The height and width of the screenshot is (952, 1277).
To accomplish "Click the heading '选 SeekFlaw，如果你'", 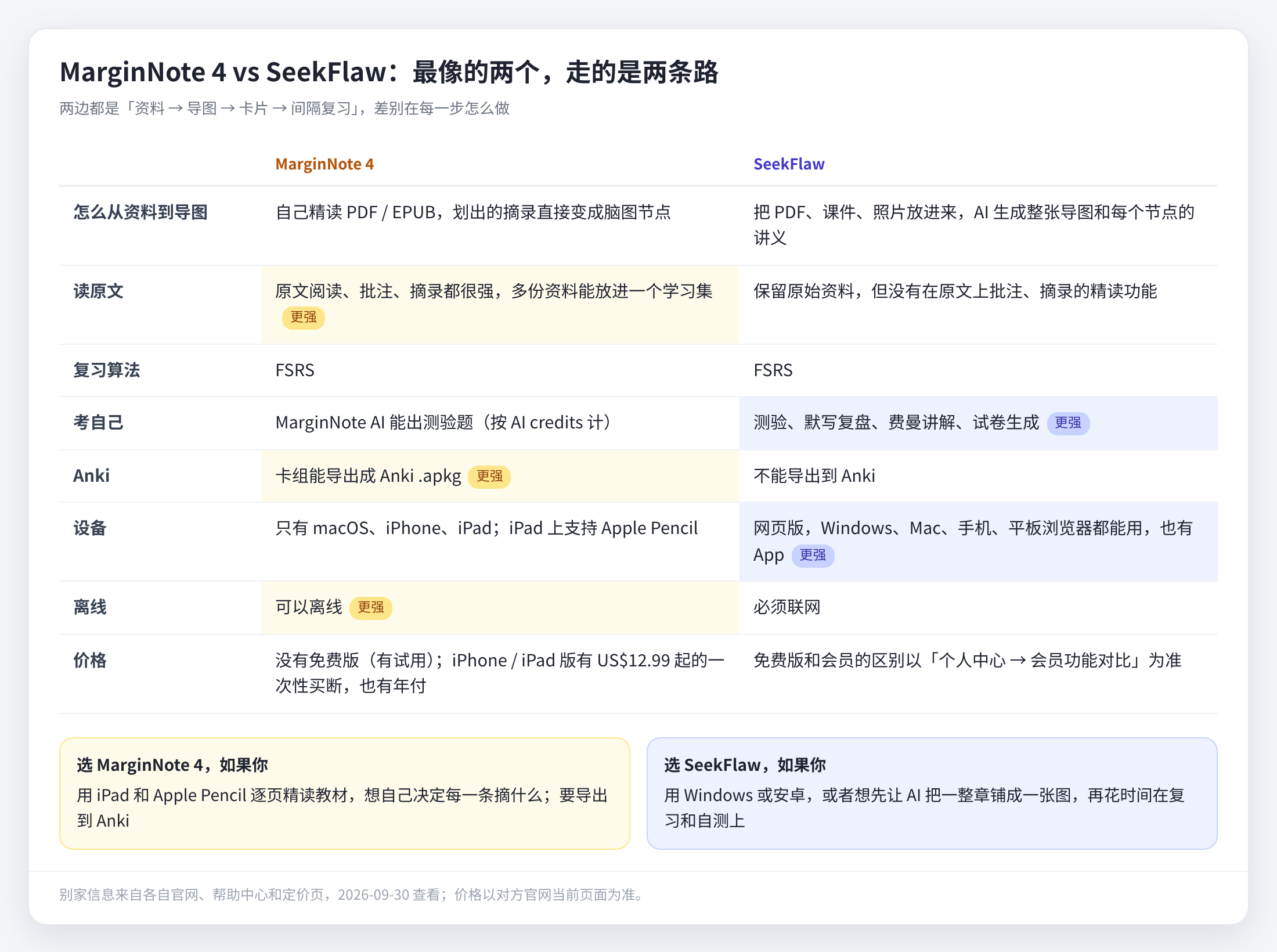I will click(x=745, y=765).
